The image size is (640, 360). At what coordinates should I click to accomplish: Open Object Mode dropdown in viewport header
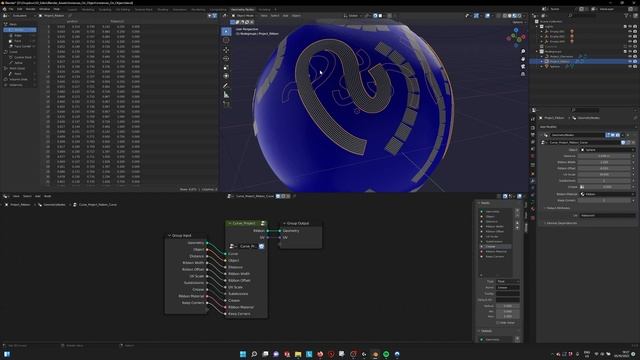pos(245,16)
